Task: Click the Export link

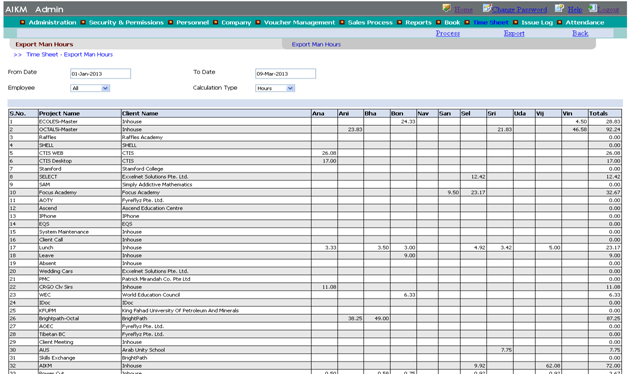Action: tap(514, 33)
